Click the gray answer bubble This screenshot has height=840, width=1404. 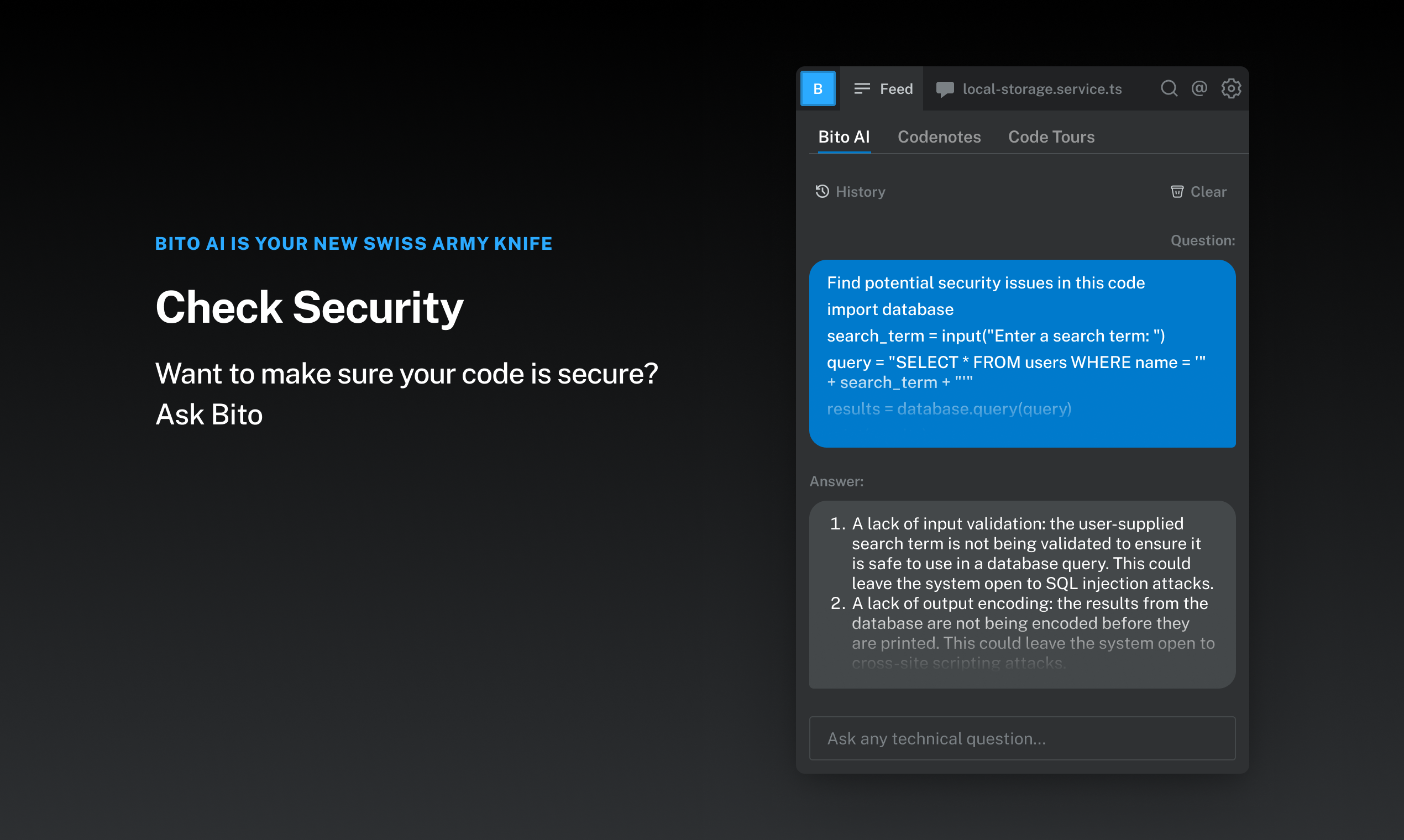pos(1022,594)
